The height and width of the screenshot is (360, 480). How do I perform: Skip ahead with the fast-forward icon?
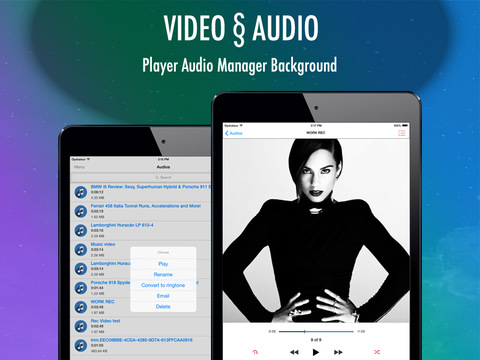(338, 352)
